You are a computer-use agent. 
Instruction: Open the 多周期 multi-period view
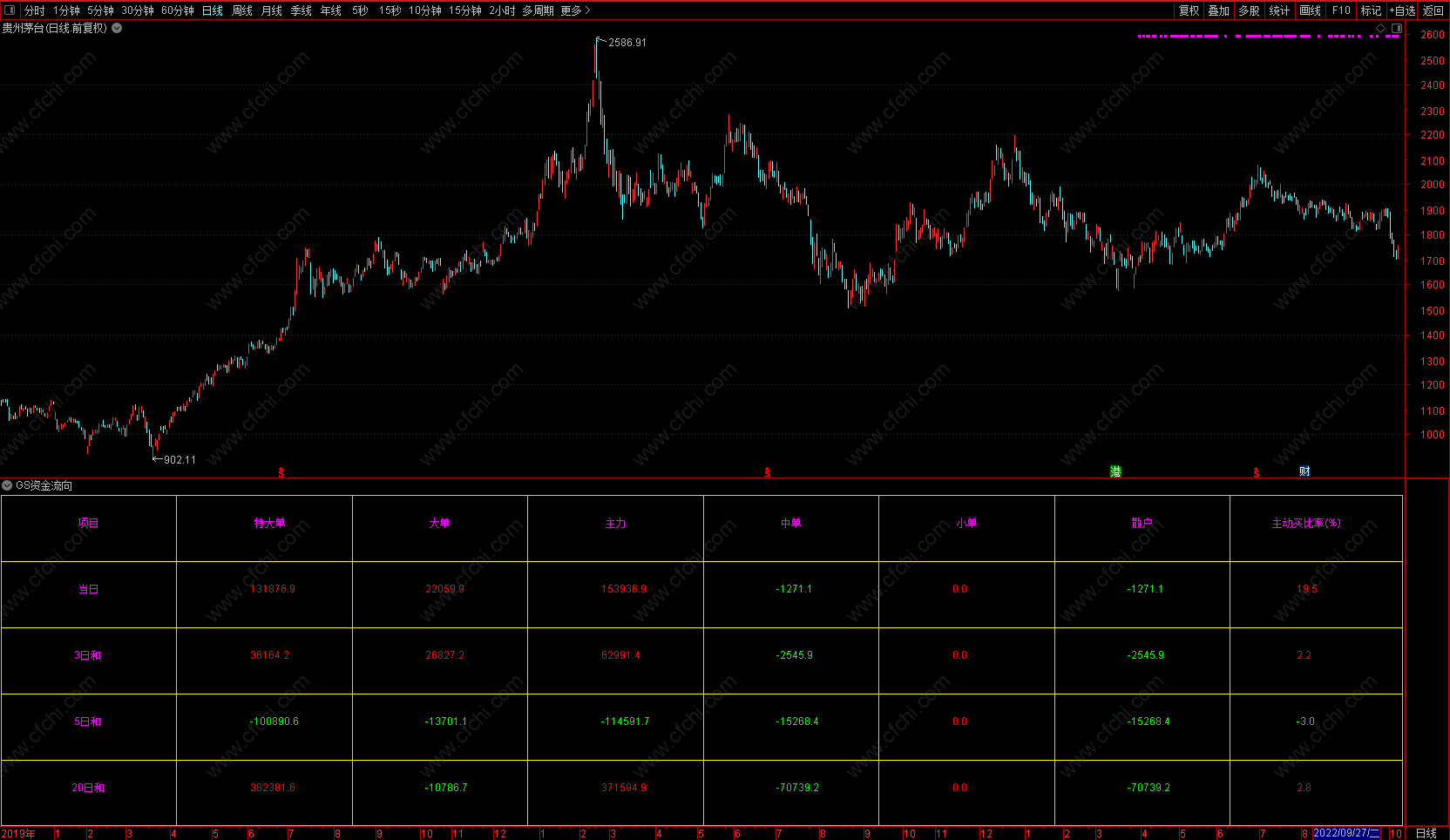coord(539,10)
